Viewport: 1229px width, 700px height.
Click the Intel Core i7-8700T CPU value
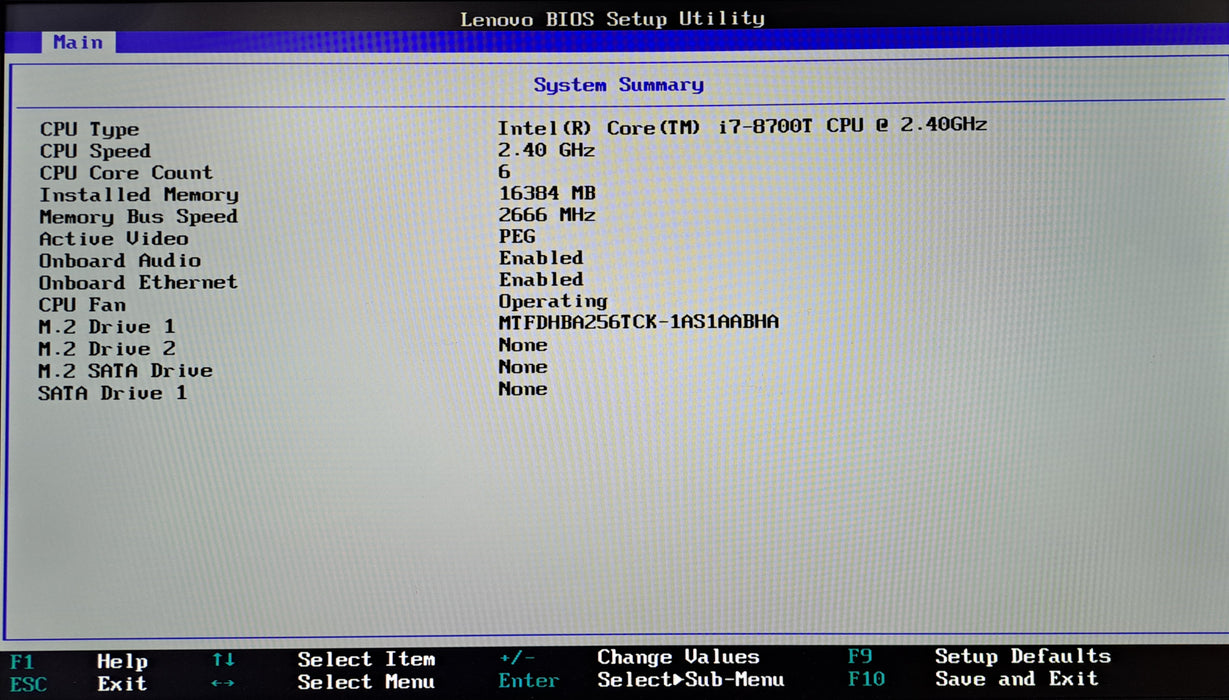click(742, 126)
